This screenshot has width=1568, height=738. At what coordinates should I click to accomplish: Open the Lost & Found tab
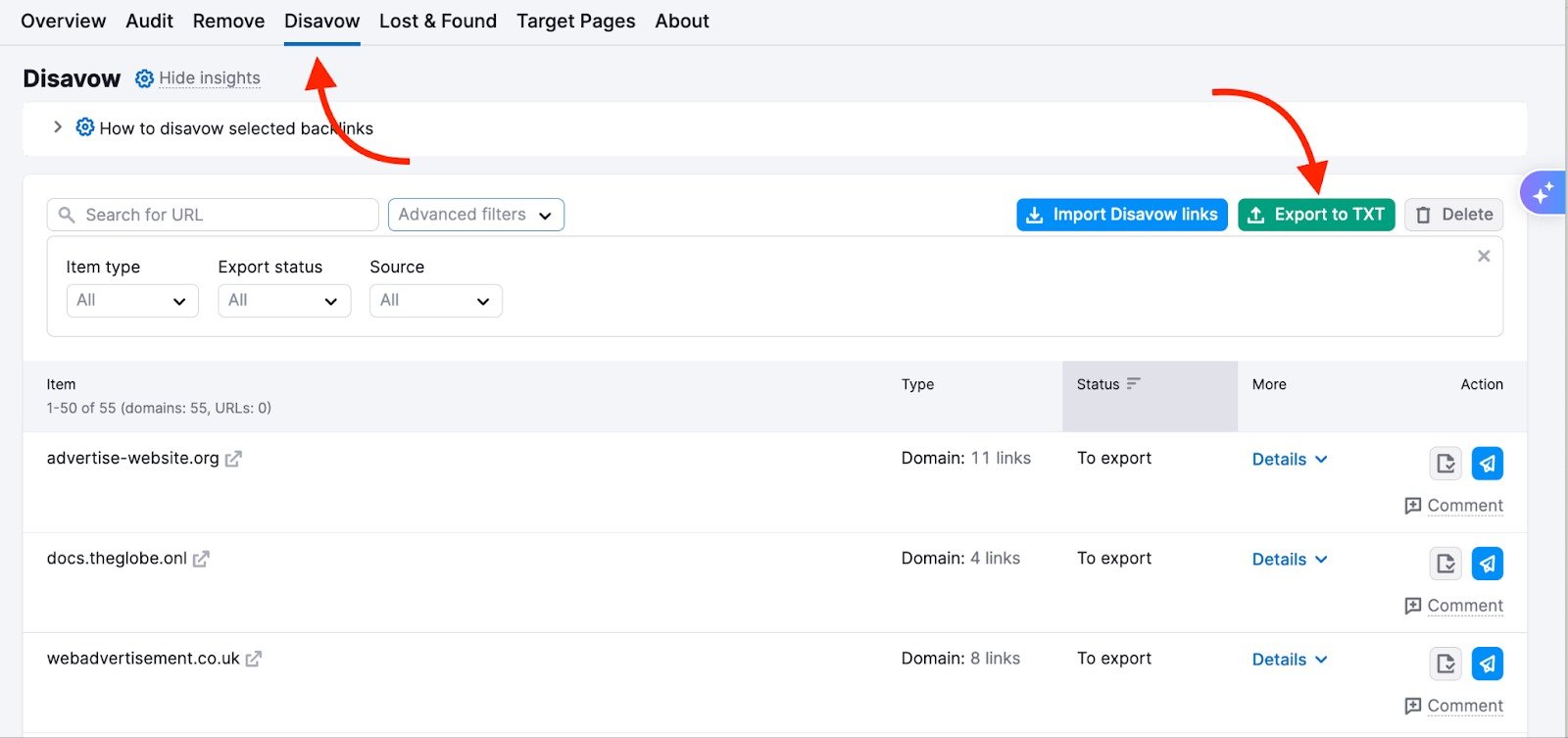[x=438, y=21]
